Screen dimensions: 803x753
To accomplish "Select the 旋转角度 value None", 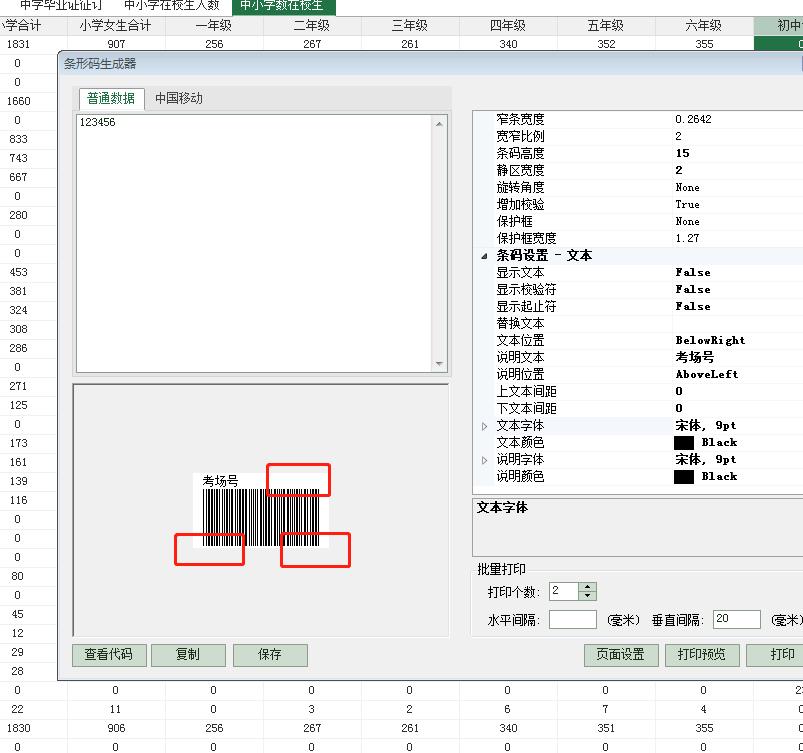I will pos(687,187).
